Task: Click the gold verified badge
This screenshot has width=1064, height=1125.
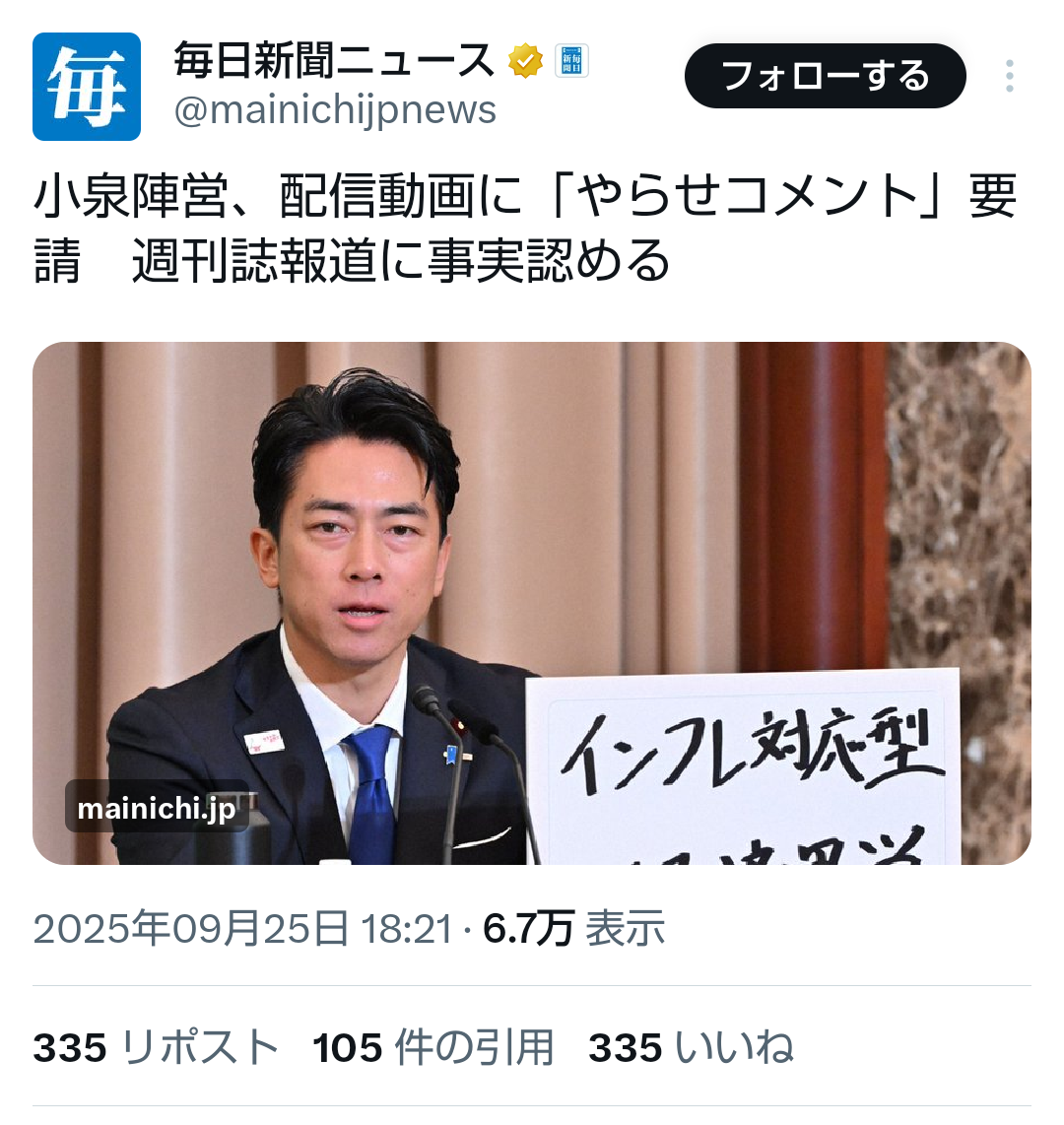Action: pos(526,60)
